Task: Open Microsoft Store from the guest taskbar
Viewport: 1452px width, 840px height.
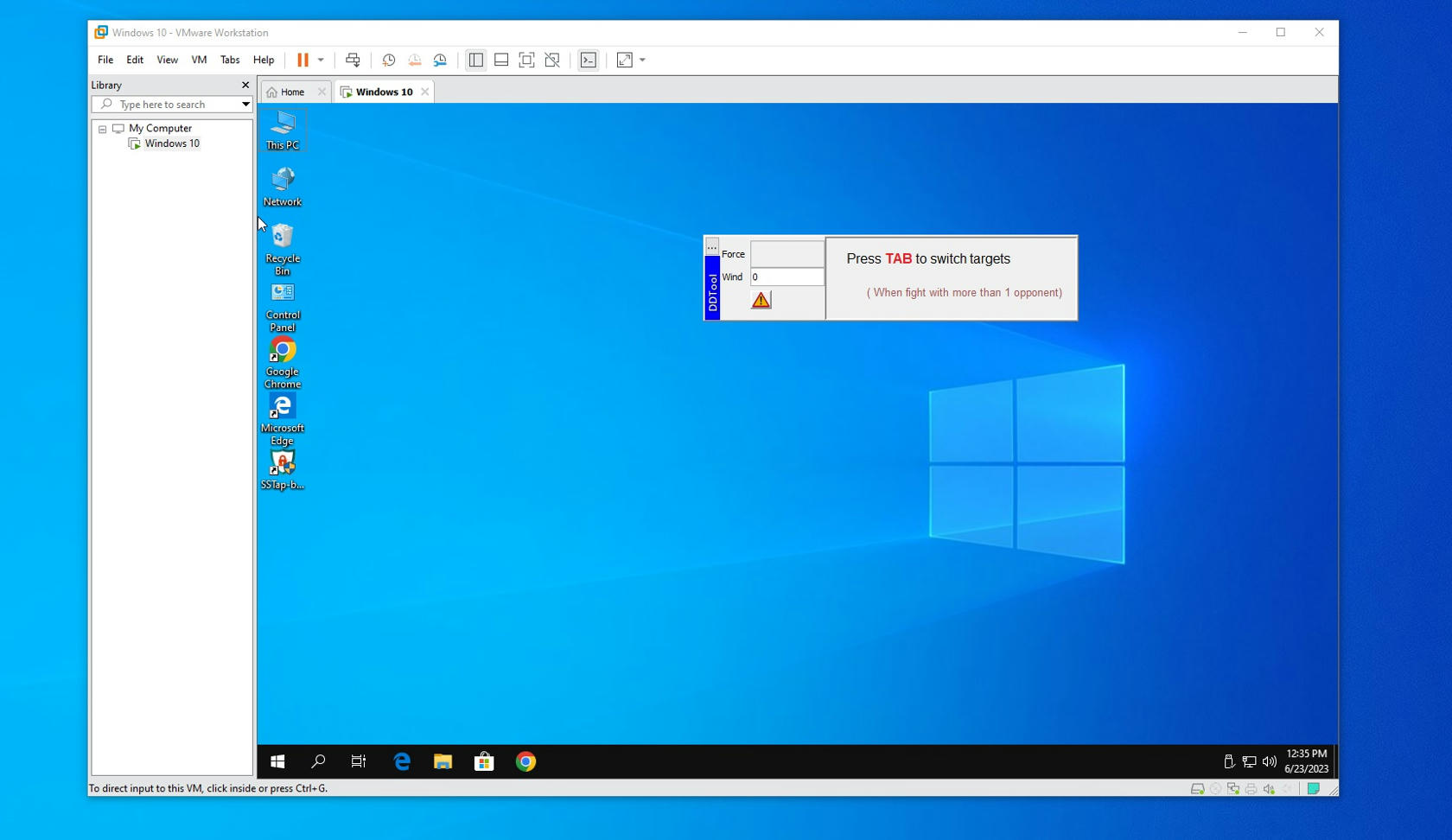Action: click(x=485, y=761)
